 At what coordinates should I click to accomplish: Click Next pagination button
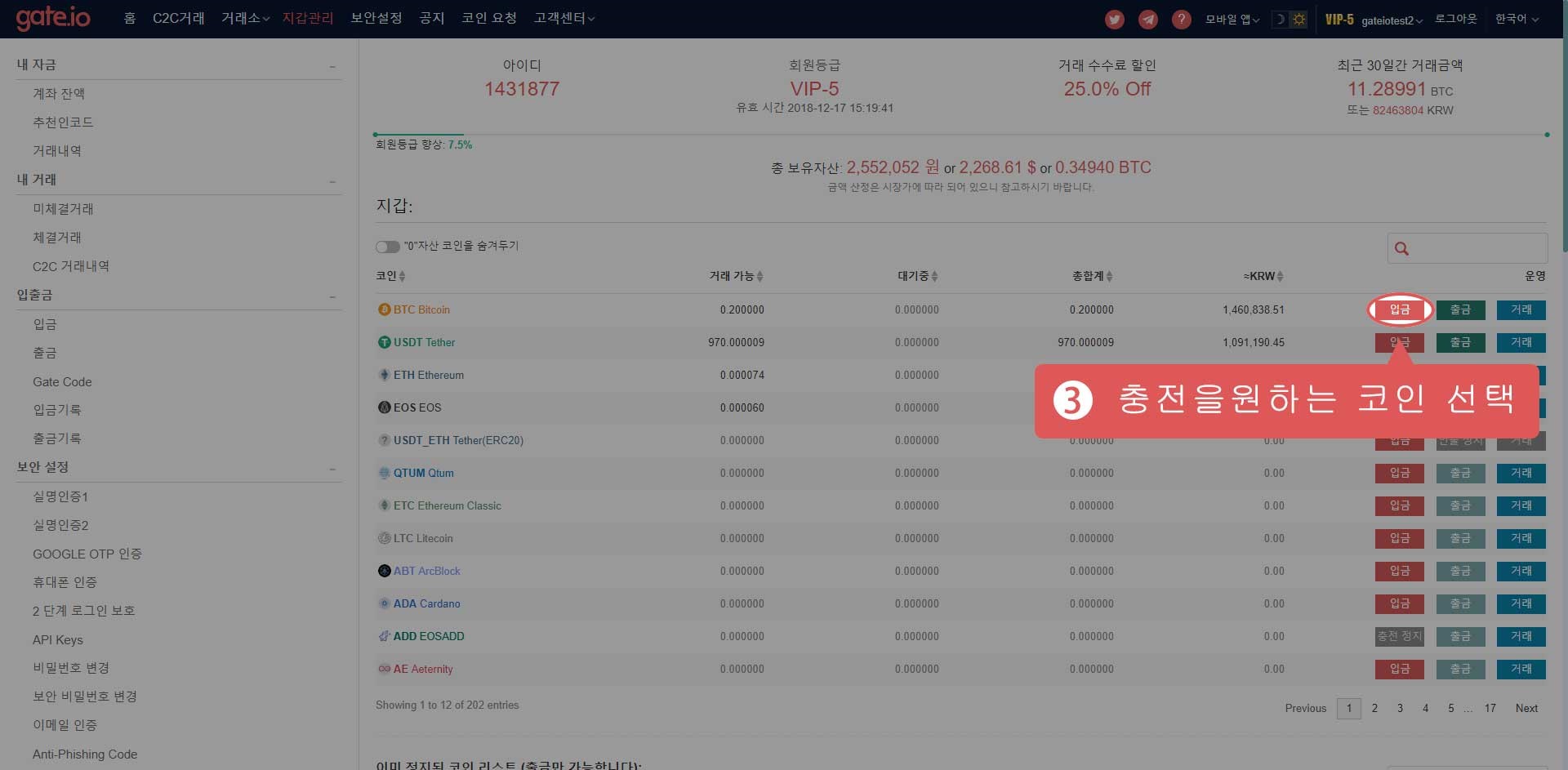(1526, 708)
